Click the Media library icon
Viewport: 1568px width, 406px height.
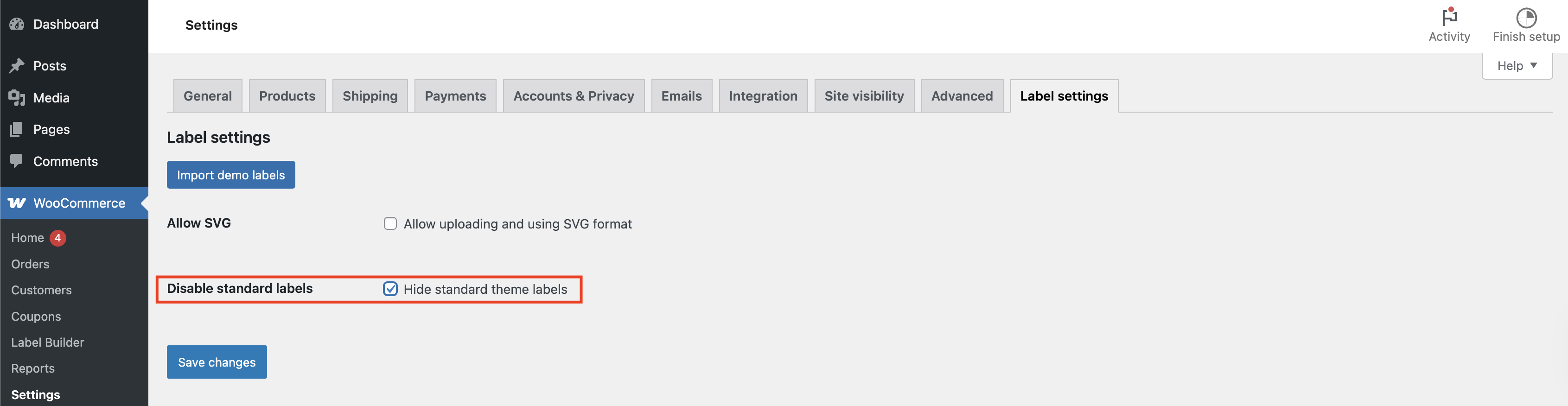click(16, 97)
